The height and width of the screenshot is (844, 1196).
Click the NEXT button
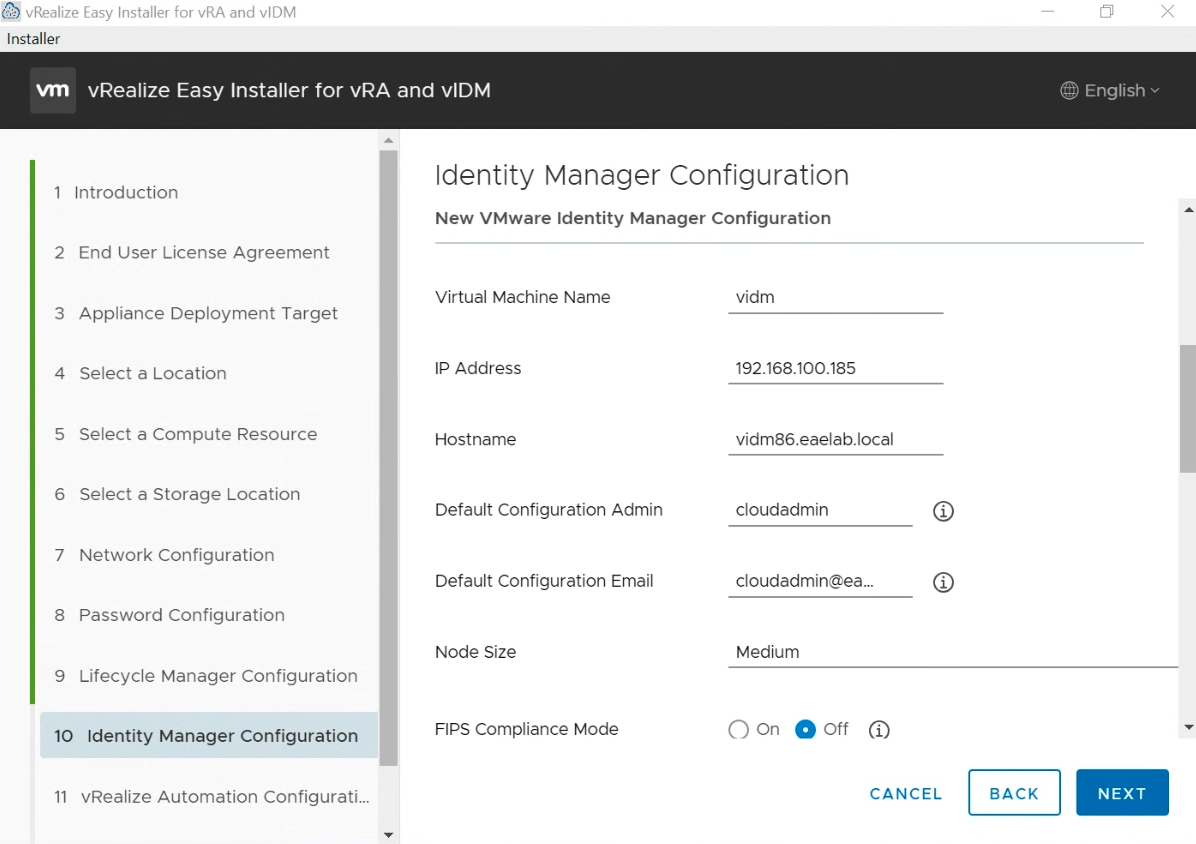point(1122,792)
